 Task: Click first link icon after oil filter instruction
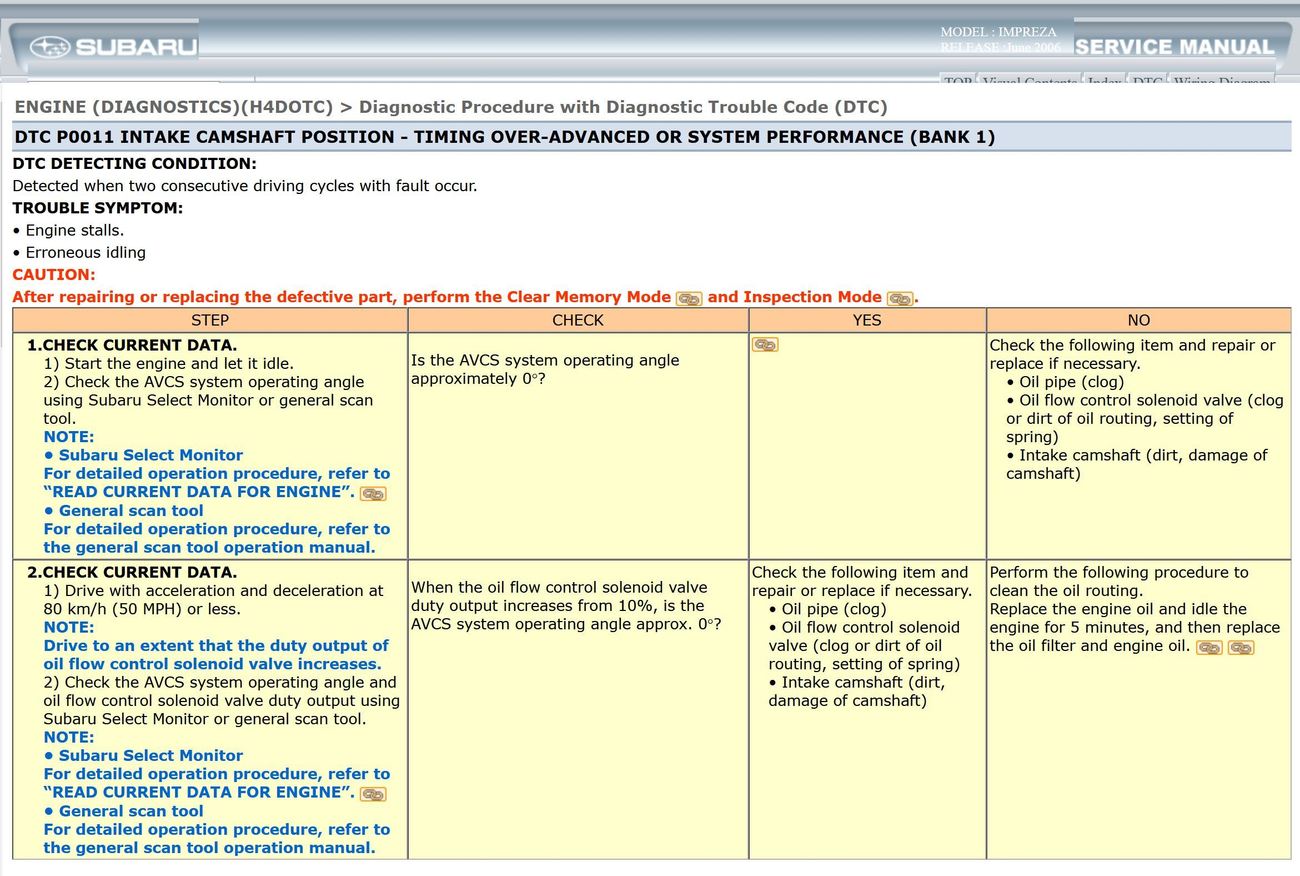pyautogui.click(x=1209, y=647)
